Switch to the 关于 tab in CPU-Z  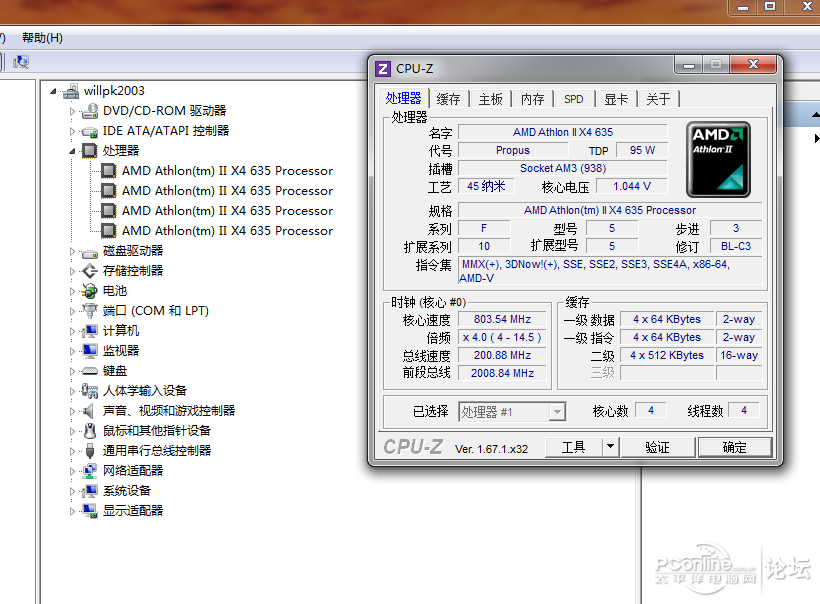658,99
